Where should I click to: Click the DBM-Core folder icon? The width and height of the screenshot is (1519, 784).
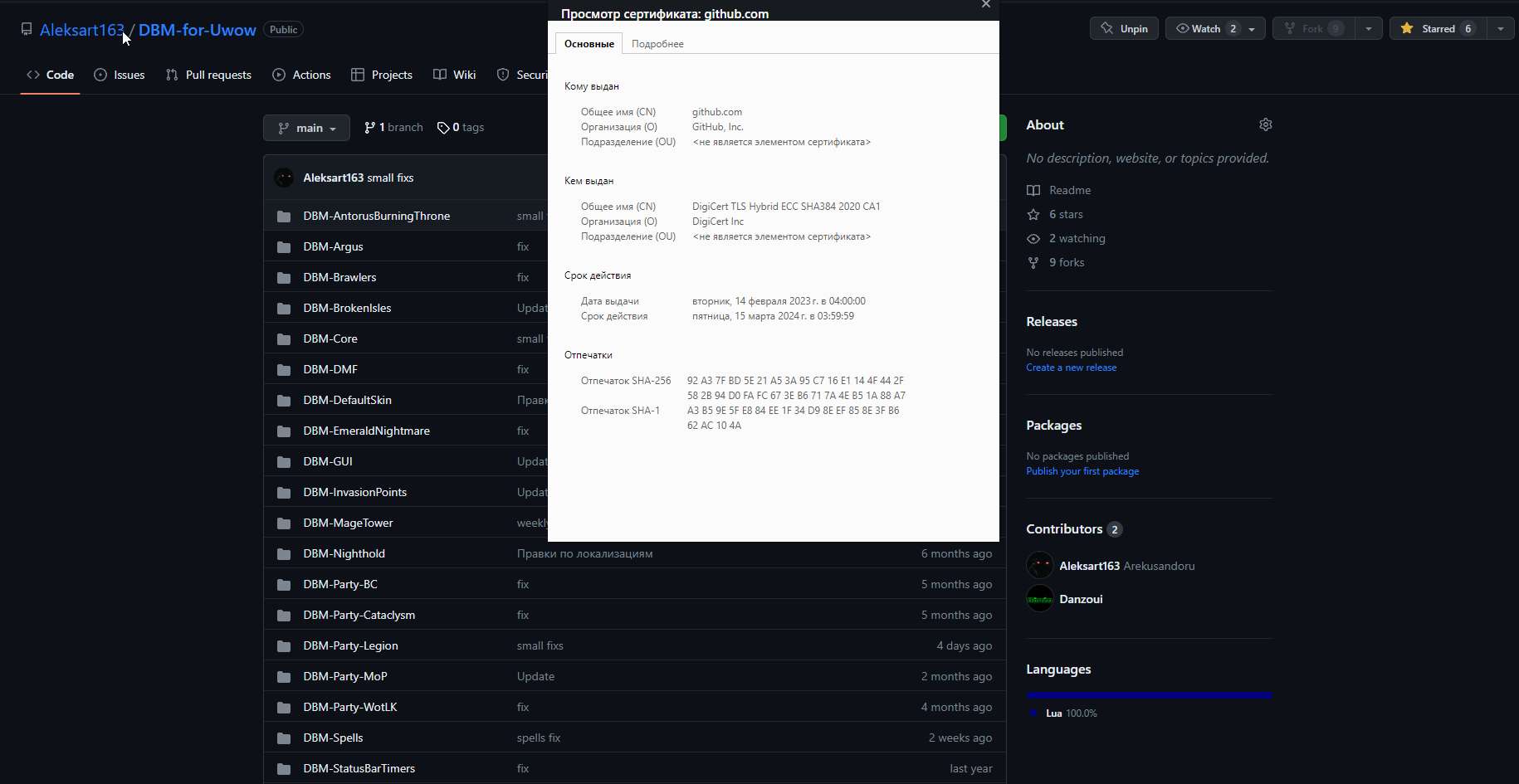(x=284, y=339)
